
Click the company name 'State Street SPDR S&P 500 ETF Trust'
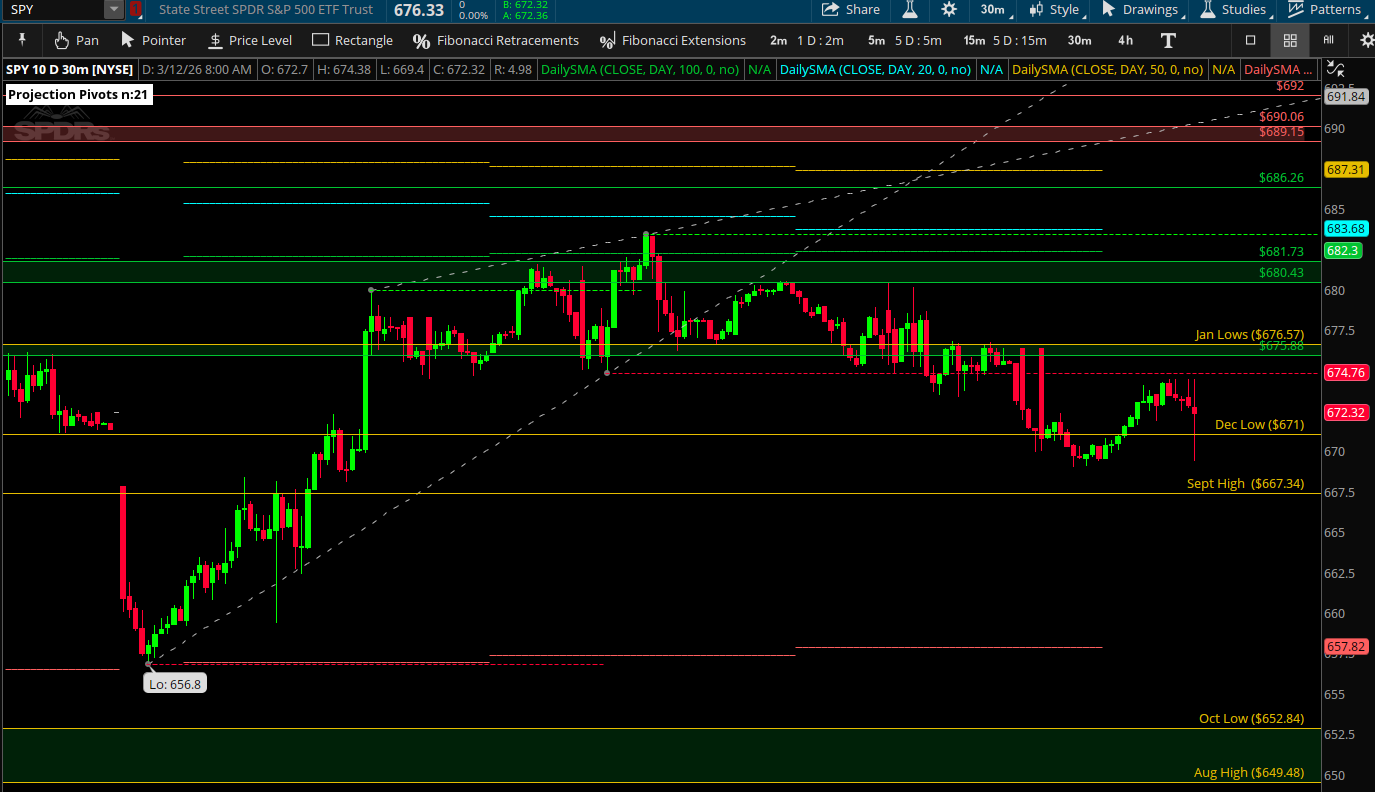(266, 10)
